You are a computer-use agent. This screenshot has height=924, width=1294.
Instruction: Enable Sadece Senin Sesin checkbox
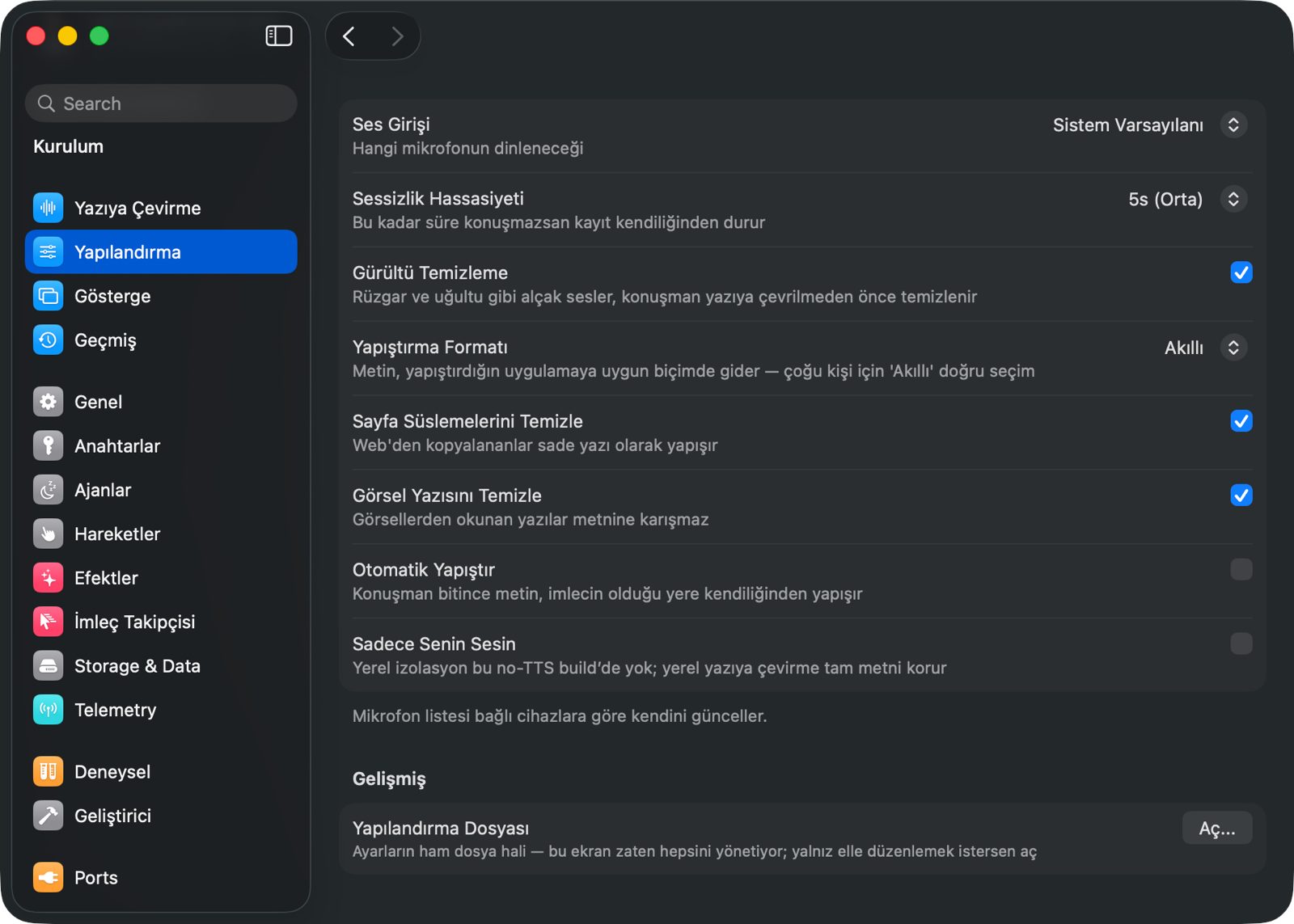click(x=1241, y=644)
